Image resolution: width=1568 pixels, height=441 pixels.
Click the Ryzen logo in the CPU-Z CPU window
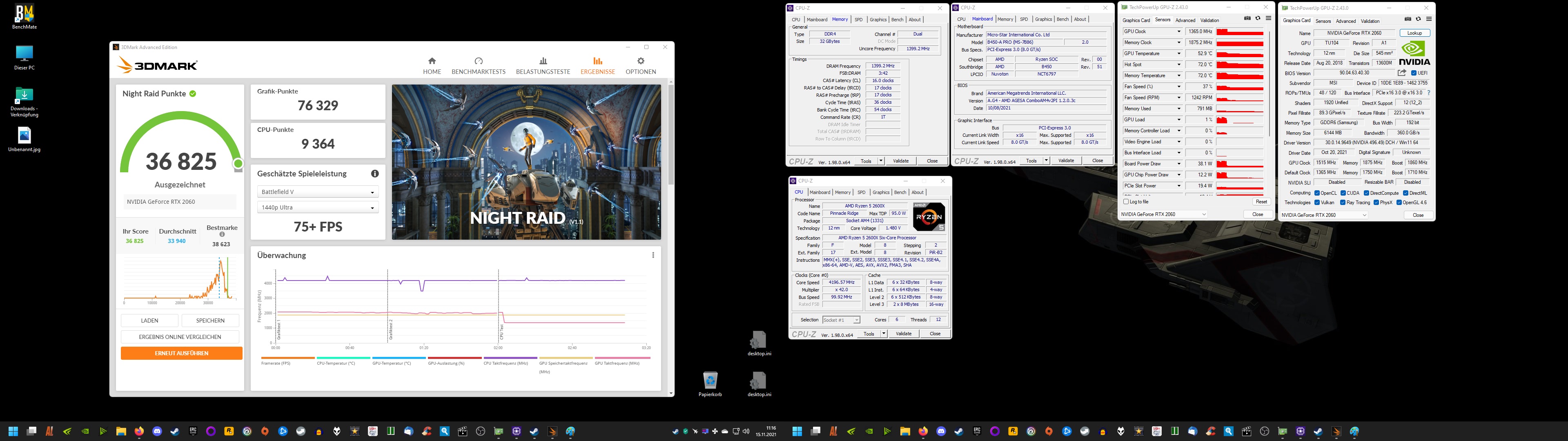point(929,217)
